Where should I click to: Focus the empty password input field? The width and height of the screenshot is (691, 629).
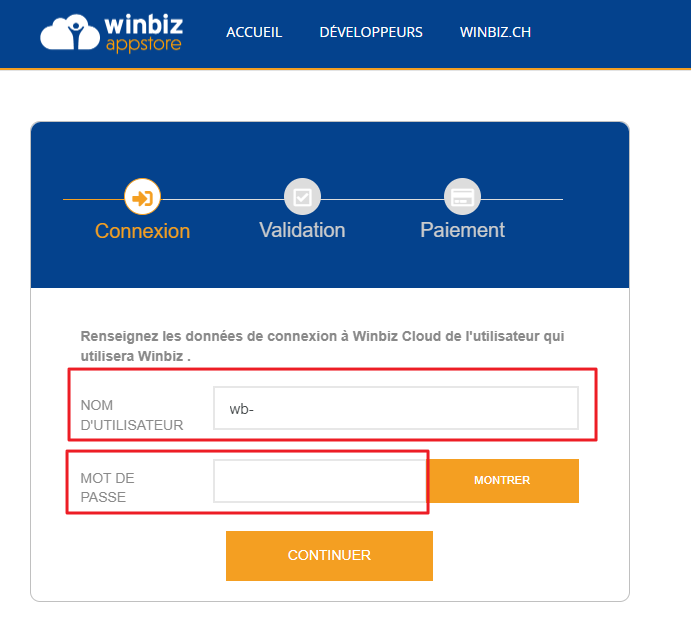(320, 481)
